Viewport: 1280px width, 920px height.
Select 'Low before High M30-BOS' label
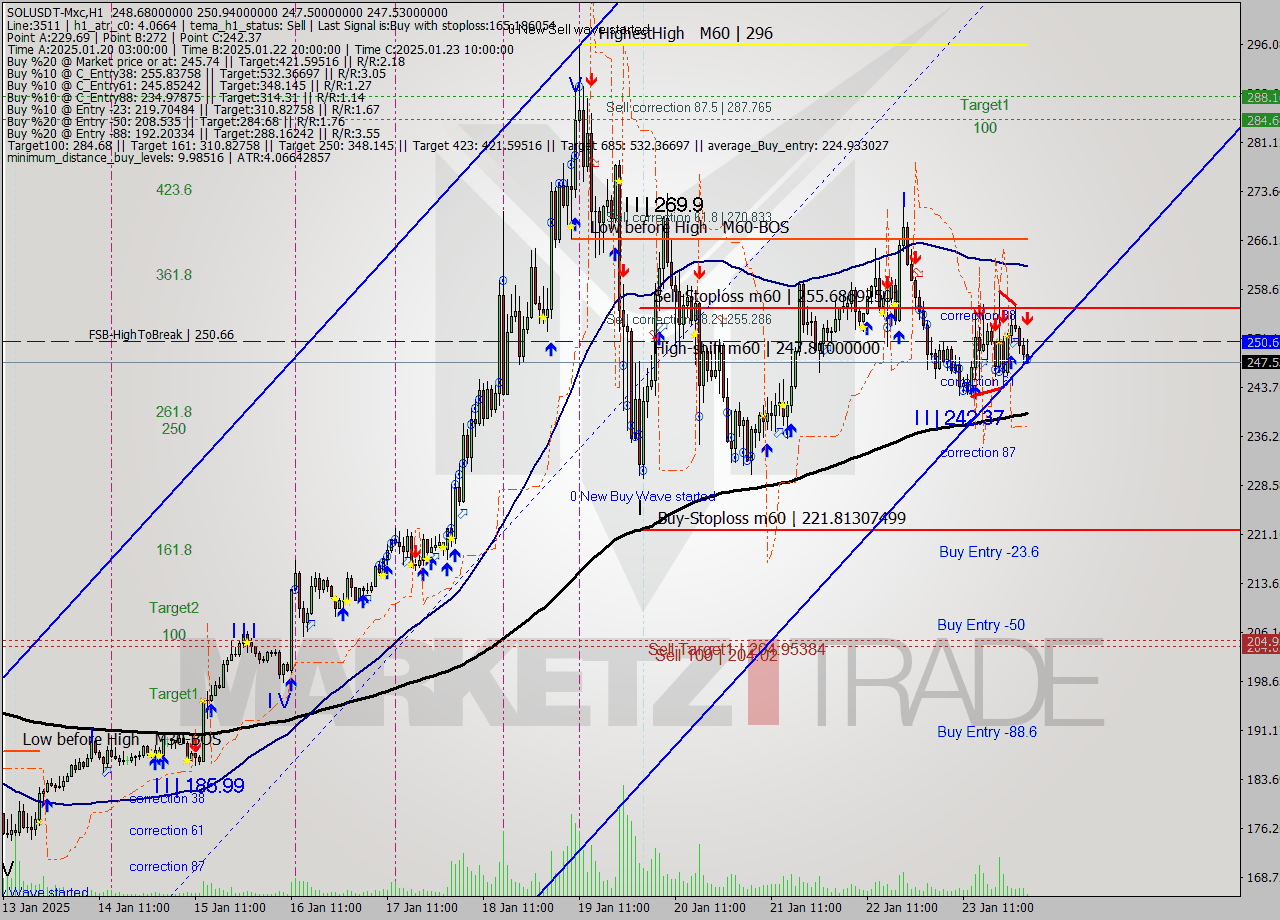click(121, 739)
